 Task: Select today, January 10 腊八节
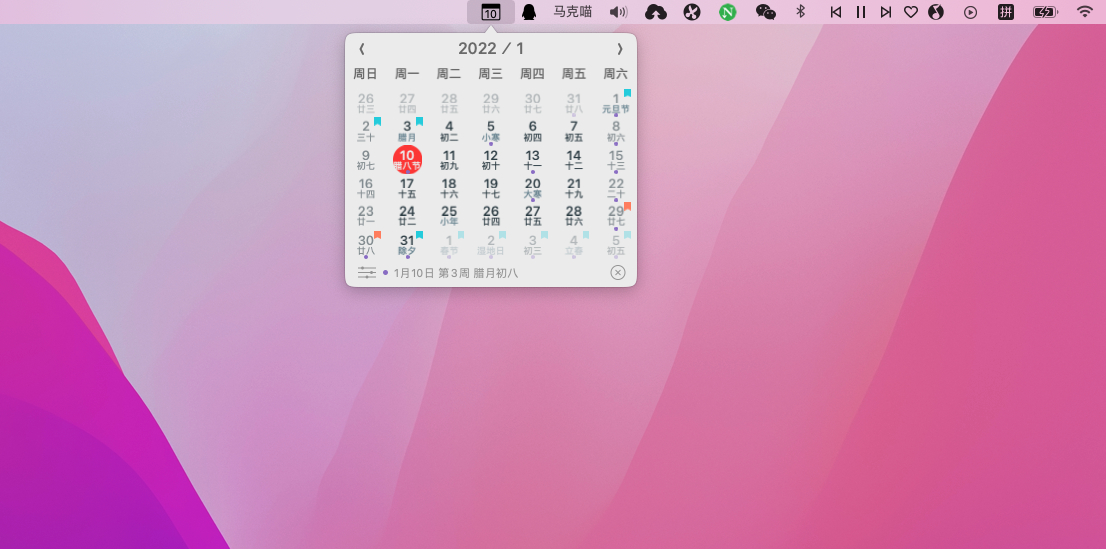pyautogui.click(x=407, y=160)
